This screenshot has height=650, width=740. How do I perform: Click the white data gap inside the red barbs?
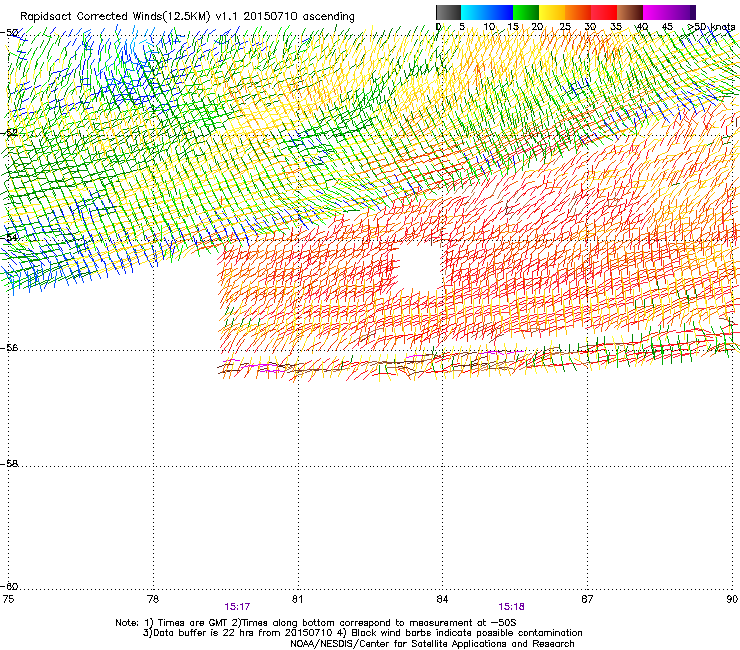pos(420,270)
